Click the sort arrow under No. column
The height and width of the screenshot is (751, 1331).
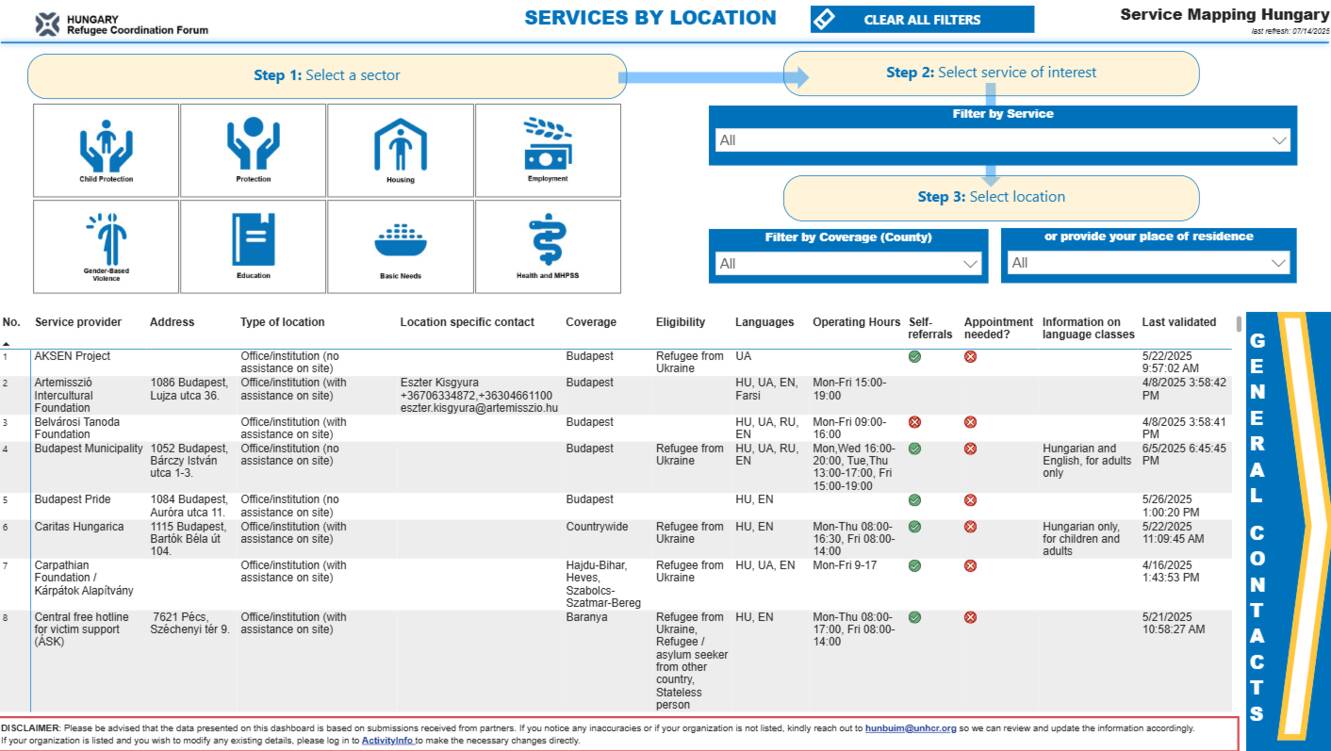coord(6,342)
